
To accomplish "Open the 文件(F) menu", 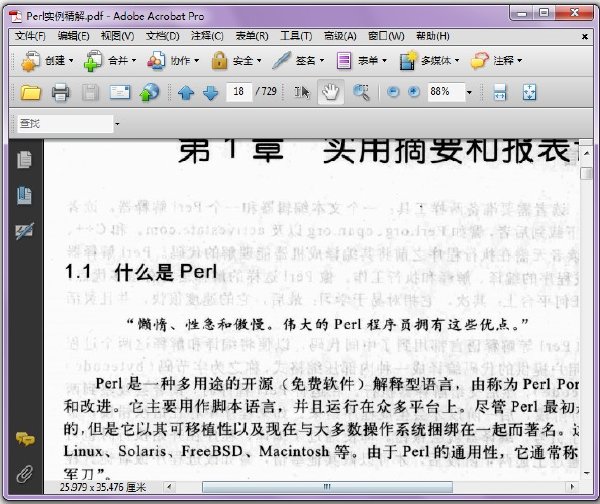I will pos(30,36).
